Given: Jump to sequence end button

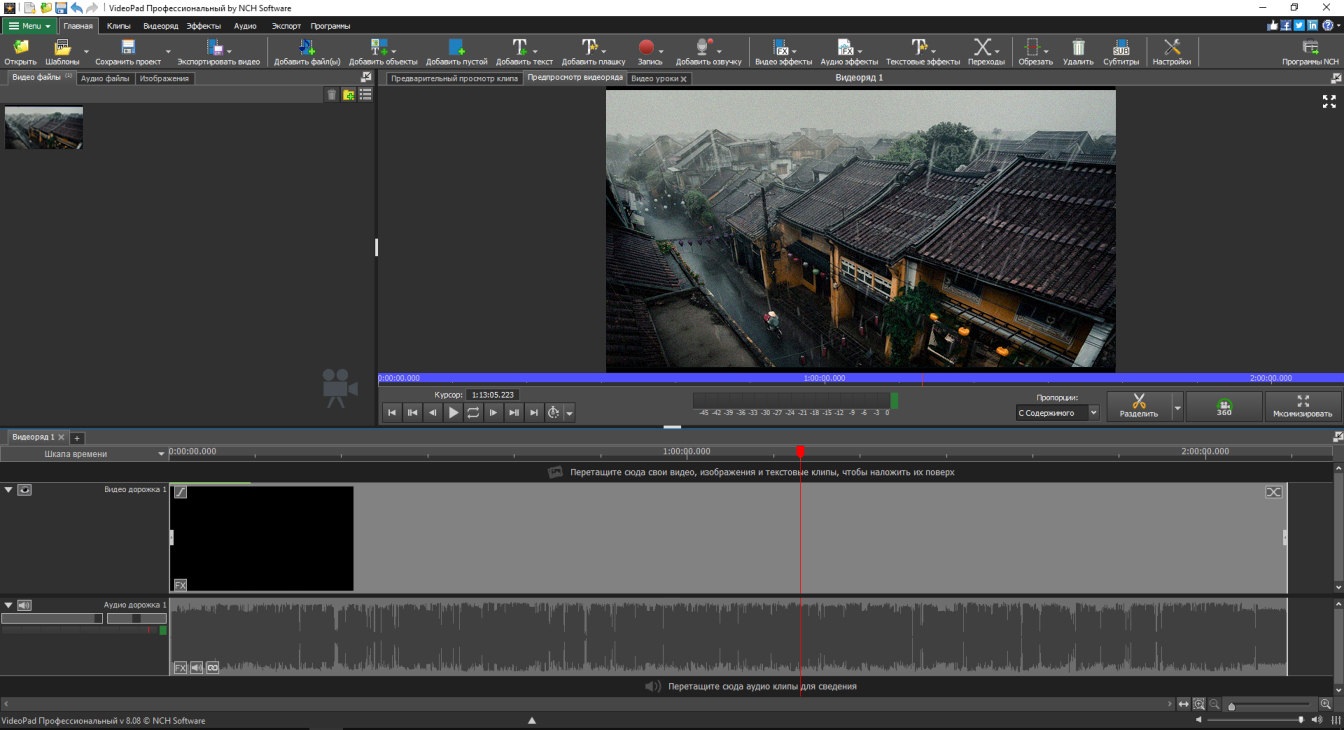Looking at the screenshot, I should pyautogui.click(x=534, y=412).
